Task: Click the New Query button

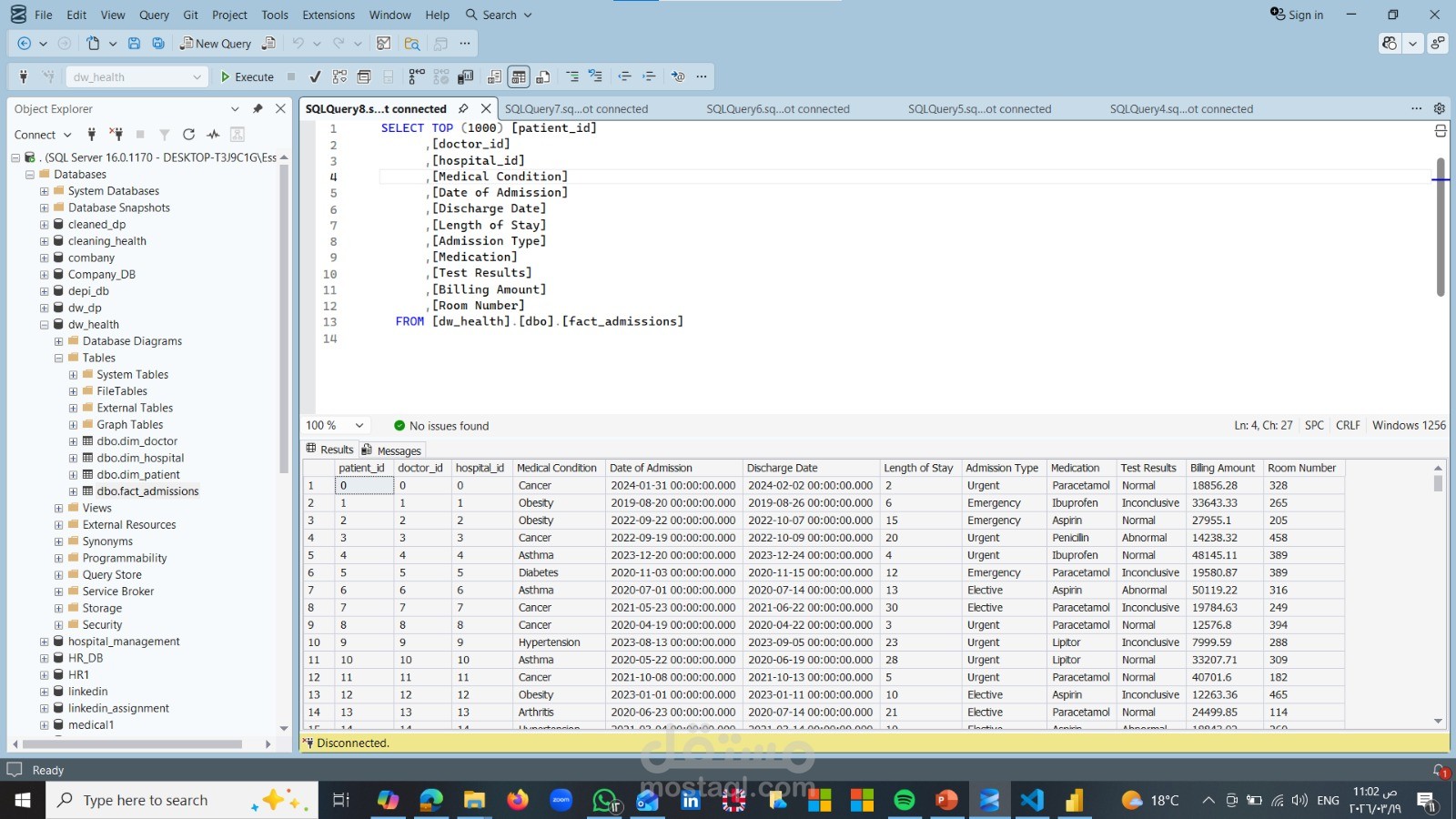Action: pos(216,44)
